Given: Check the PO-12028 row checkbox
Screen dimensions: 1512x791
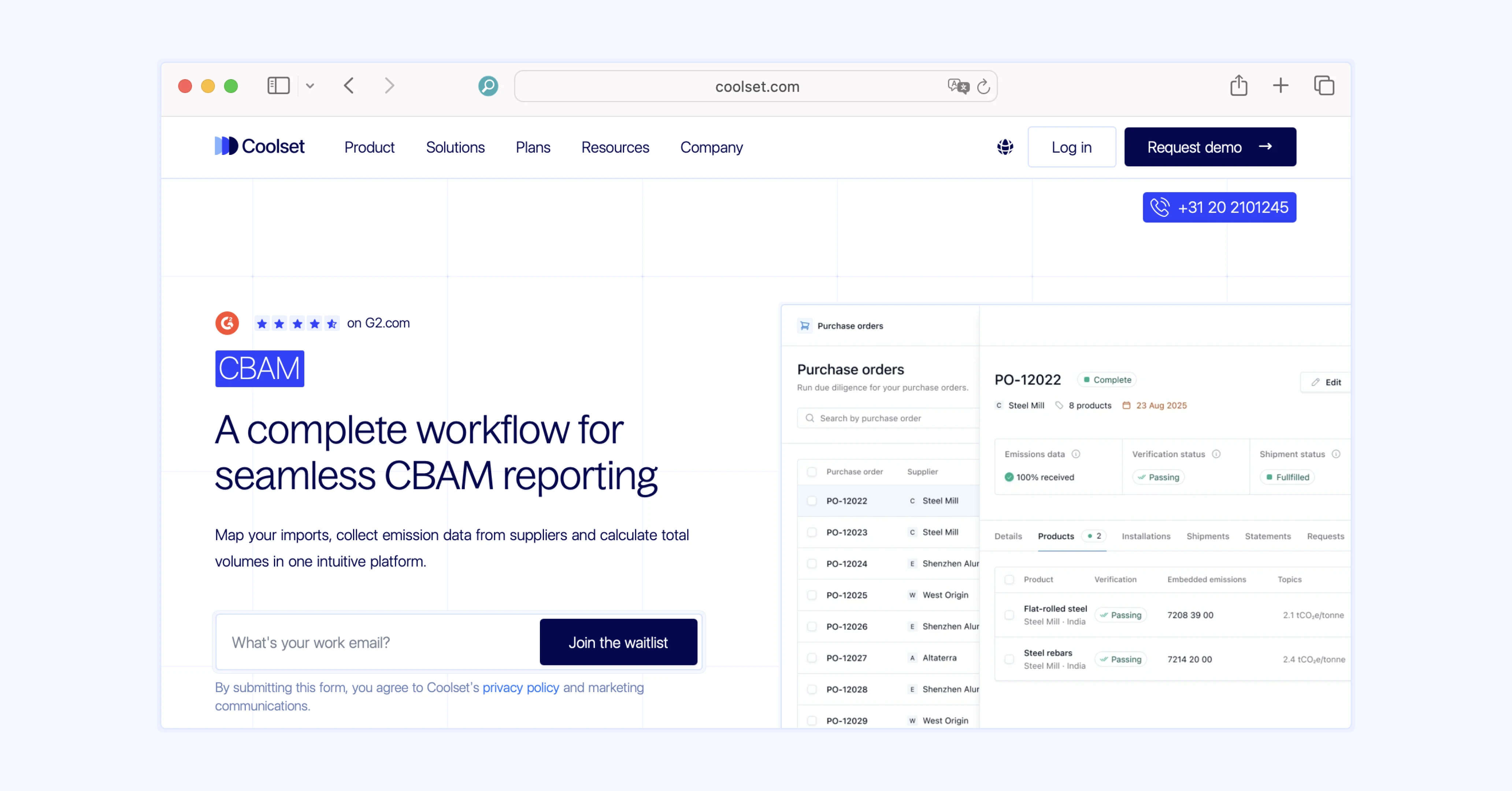Looking at the screenshot, I should click(x=812, y=690).
